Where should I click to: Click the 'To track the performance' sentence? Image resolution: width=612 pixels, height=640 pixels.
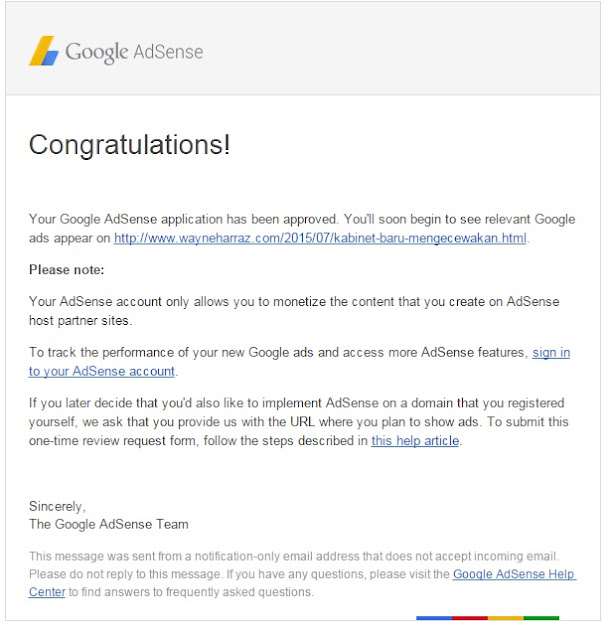coord(277,353)
